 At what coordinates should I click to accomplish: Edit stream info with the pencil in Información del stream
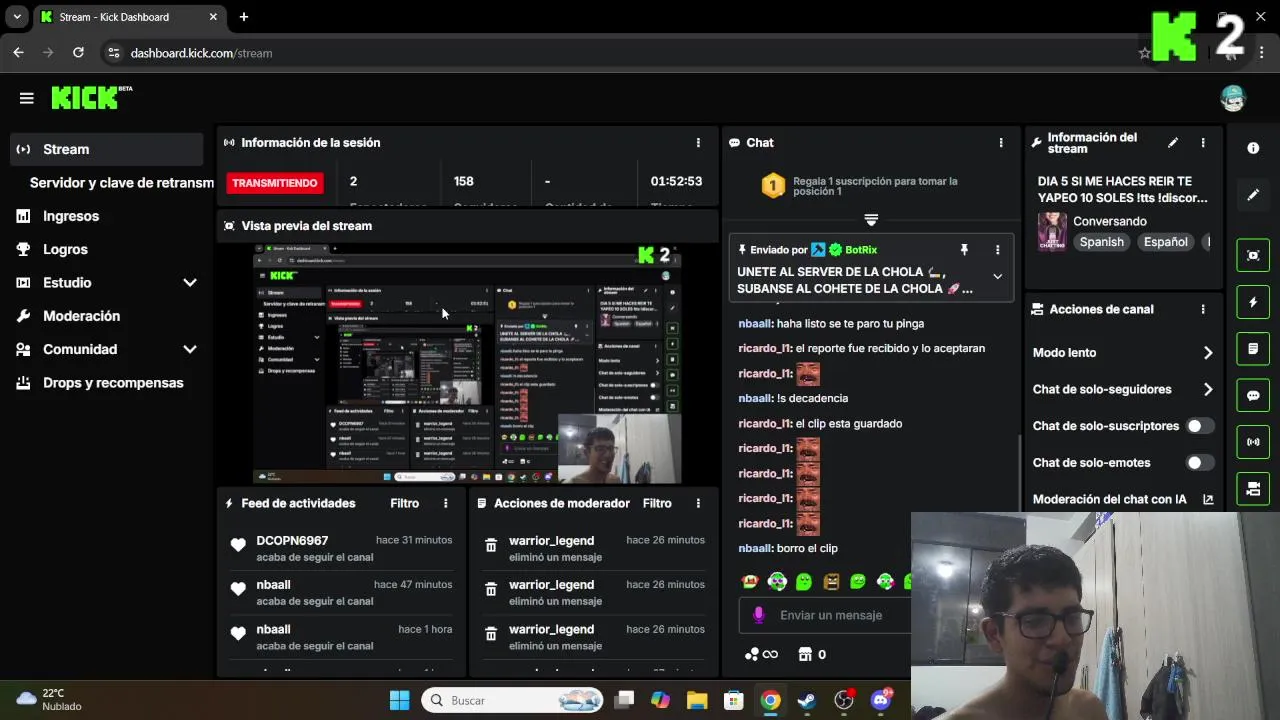[1173, 143]
